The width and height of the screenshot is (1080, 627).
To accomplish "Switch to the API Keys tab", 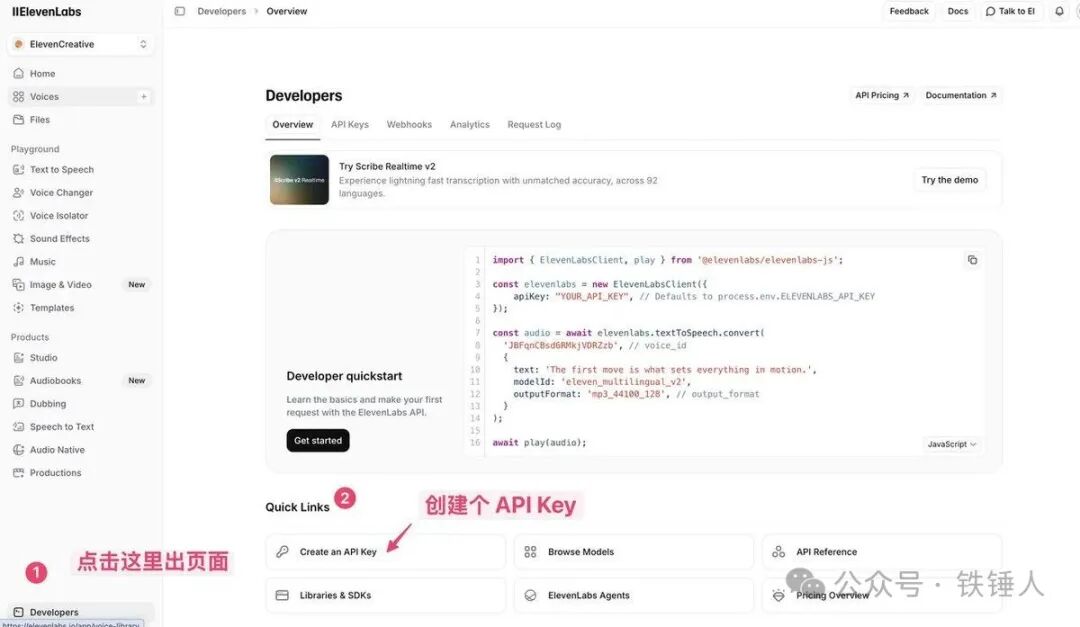I will [350, 125].
